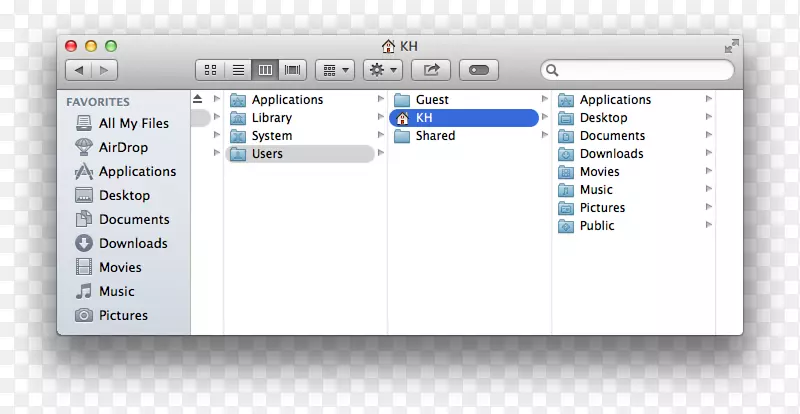Click the FAVORITES sidebar heading

pos(98,102)
